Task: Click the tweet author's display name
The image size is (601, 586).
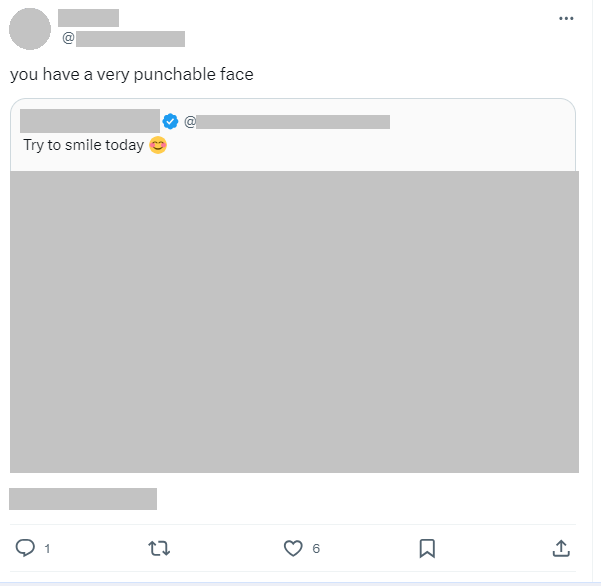Action: click(88, 18)
